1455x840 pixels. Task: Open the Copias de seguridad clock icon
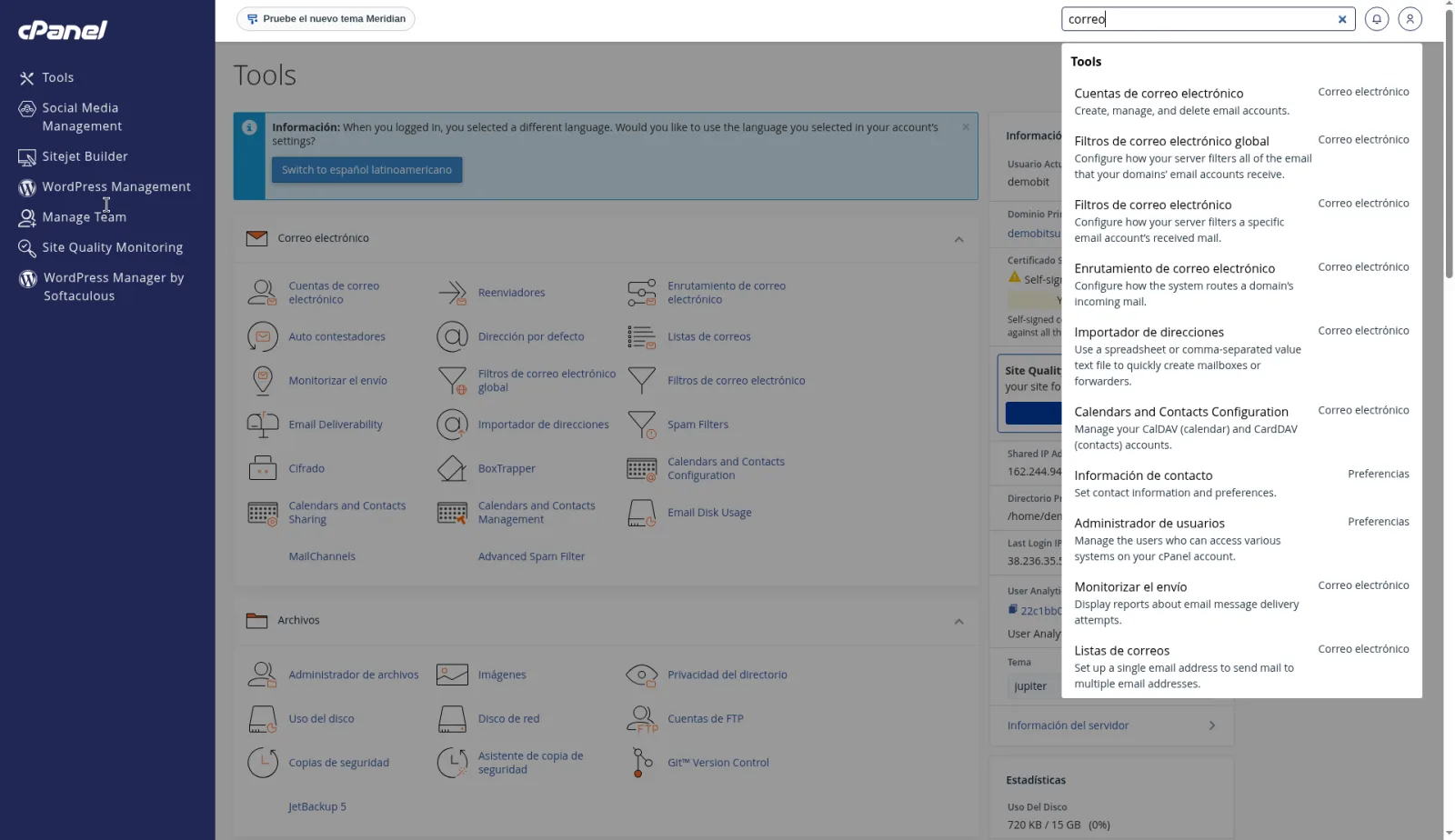click(262, 763)
